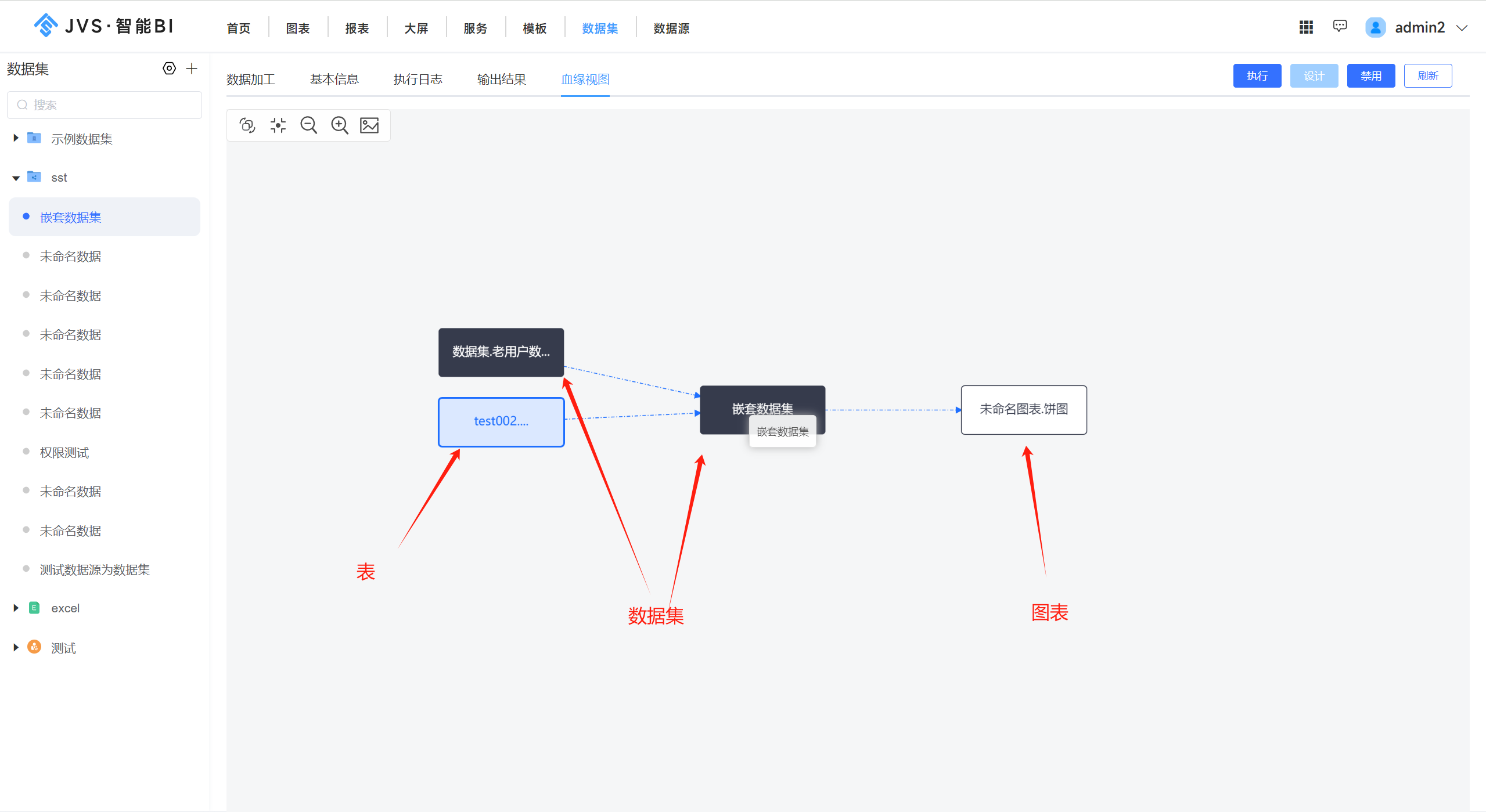Select 嵌套数据集 in the tree
The image size is (1486, 812).
point(105,216)
